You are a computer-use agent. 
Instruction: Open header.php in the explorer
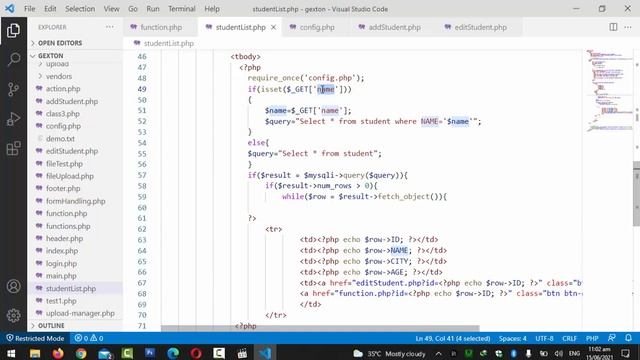pos(64,238)
